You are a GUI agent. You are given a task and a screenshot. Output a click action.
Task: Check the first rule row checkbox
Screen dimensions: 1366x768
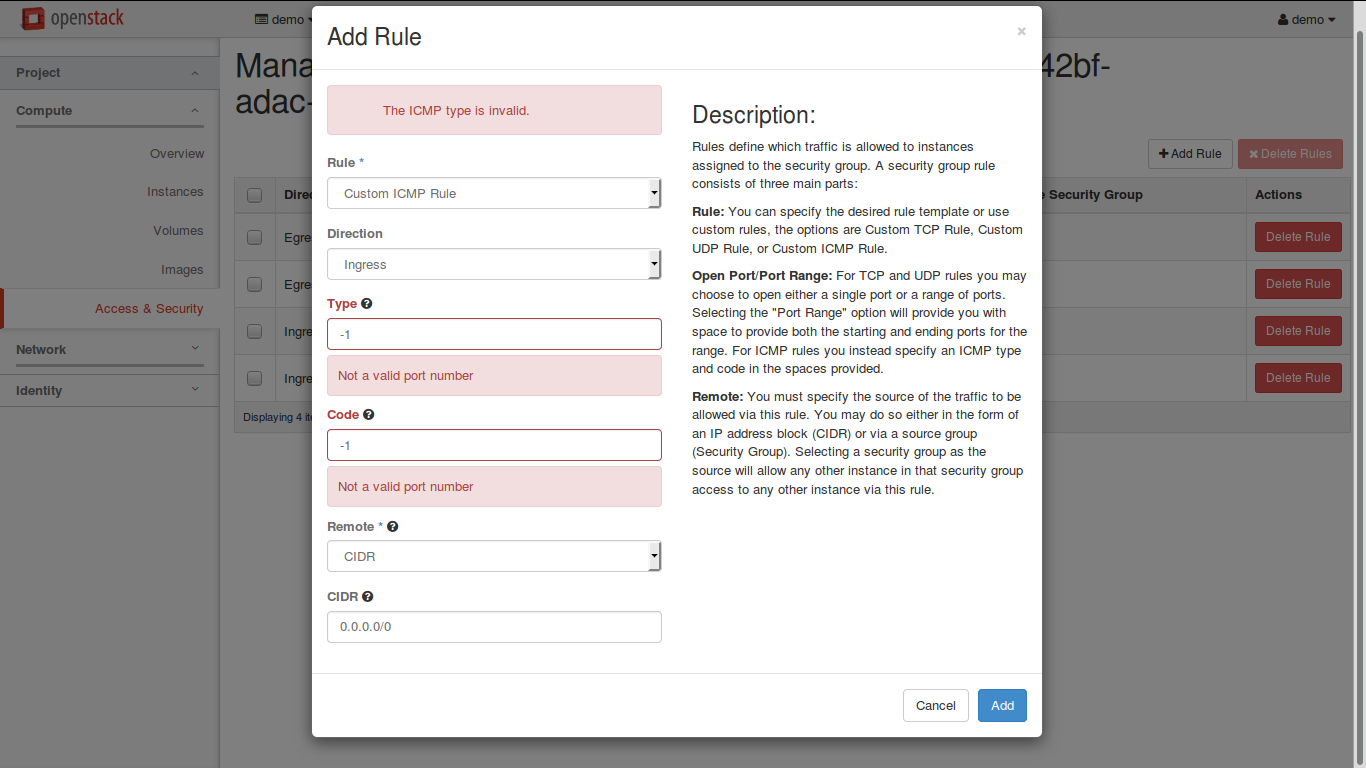pos(254,237)
